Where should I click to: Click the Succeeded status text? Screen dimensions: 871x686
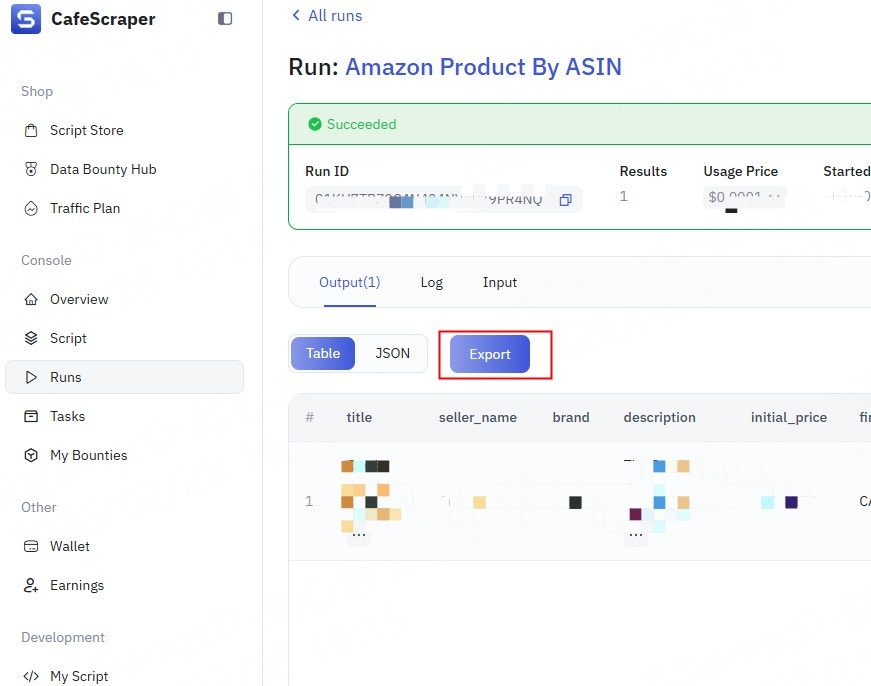click(361, 124)
